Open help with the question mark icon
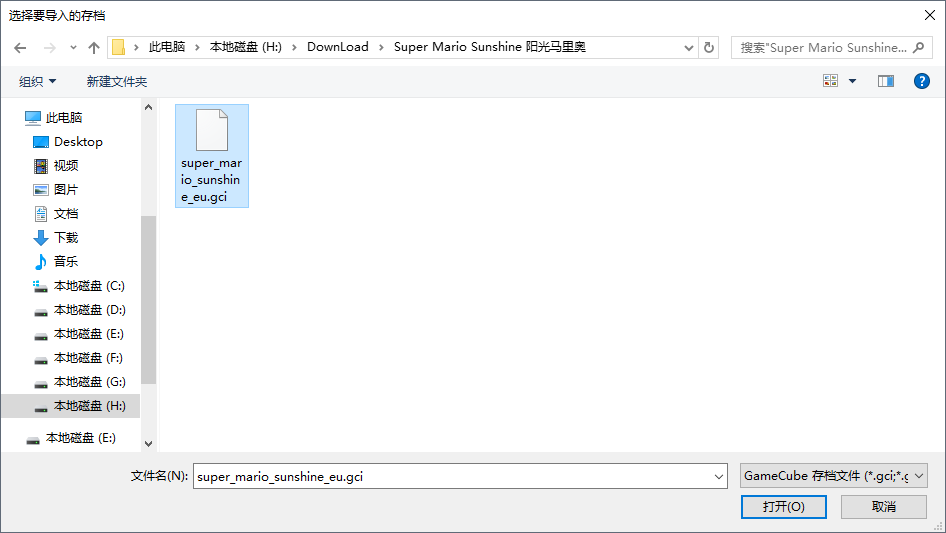This screenshot has height=533, width=946. (x=922, y=81)
